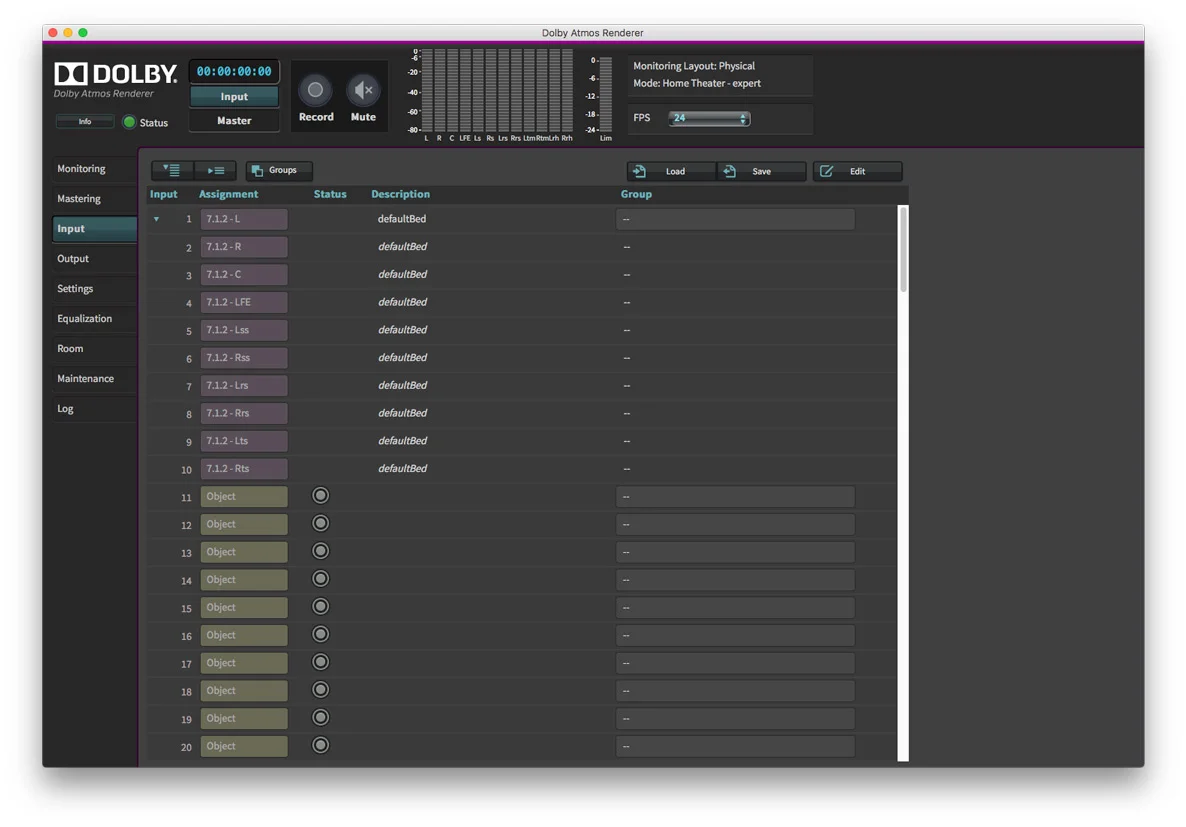Click the Dolby logo
Image resolution: width=1186 pixels, height=827 pixels.
coord(116,73)
